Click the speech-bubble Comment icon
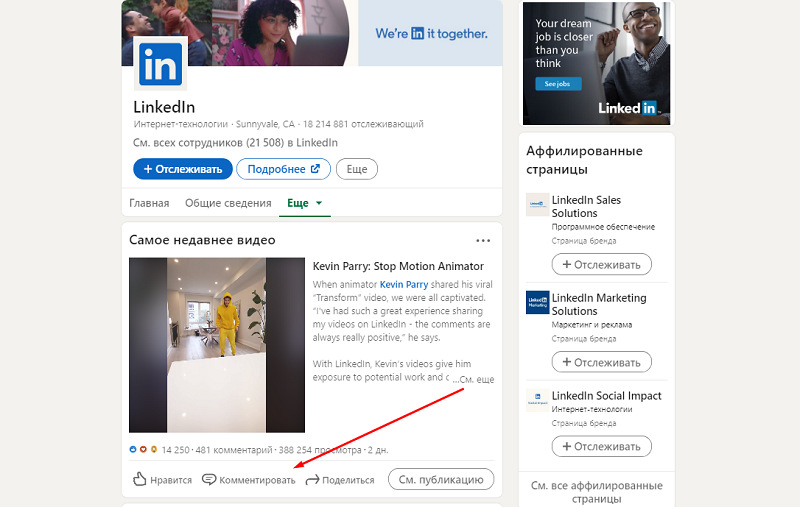 tap(209, 479)
